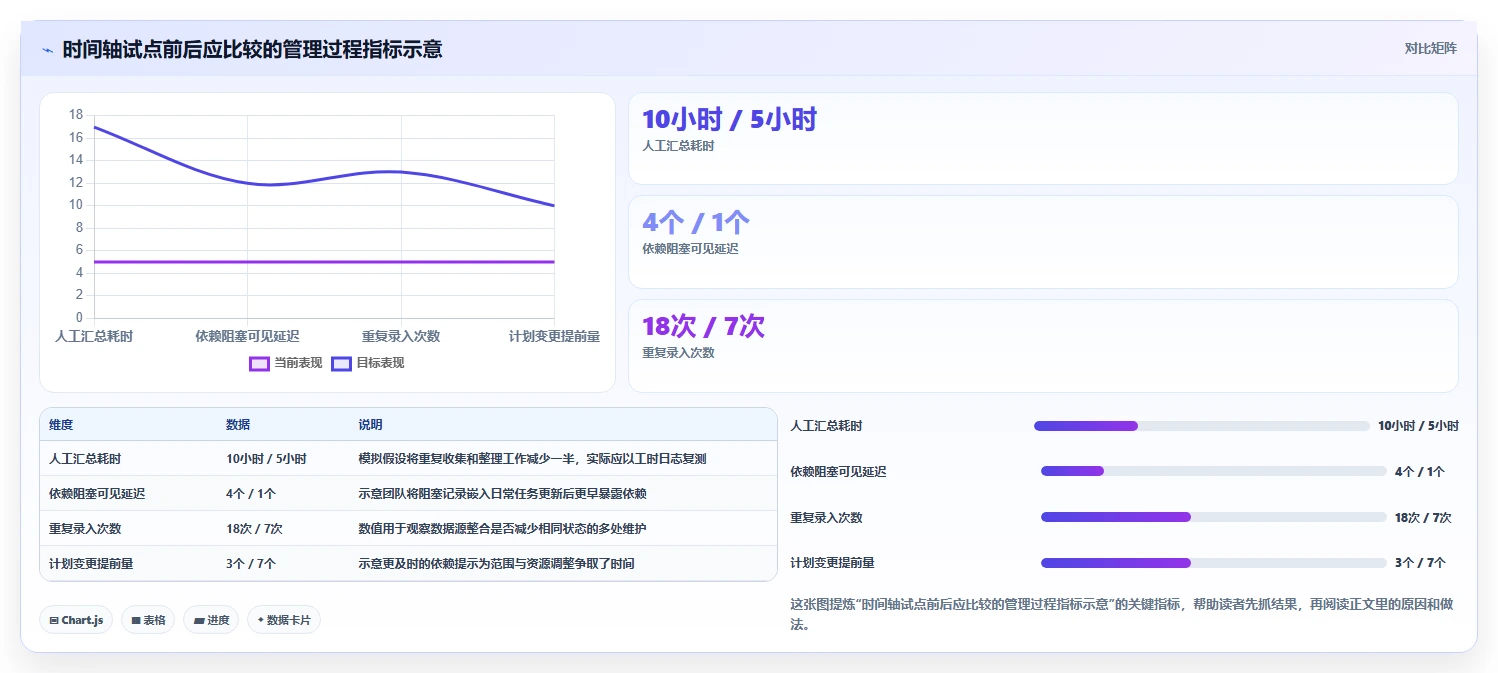Screen dimensions: 1498x673
Task: Click the 对比矩阵 label in the header
Action: 1431,48
